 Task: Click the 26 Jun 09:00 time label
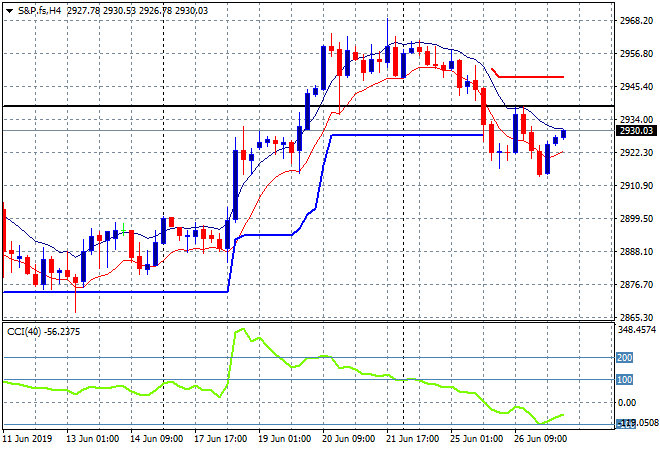(x=541, y=439)
